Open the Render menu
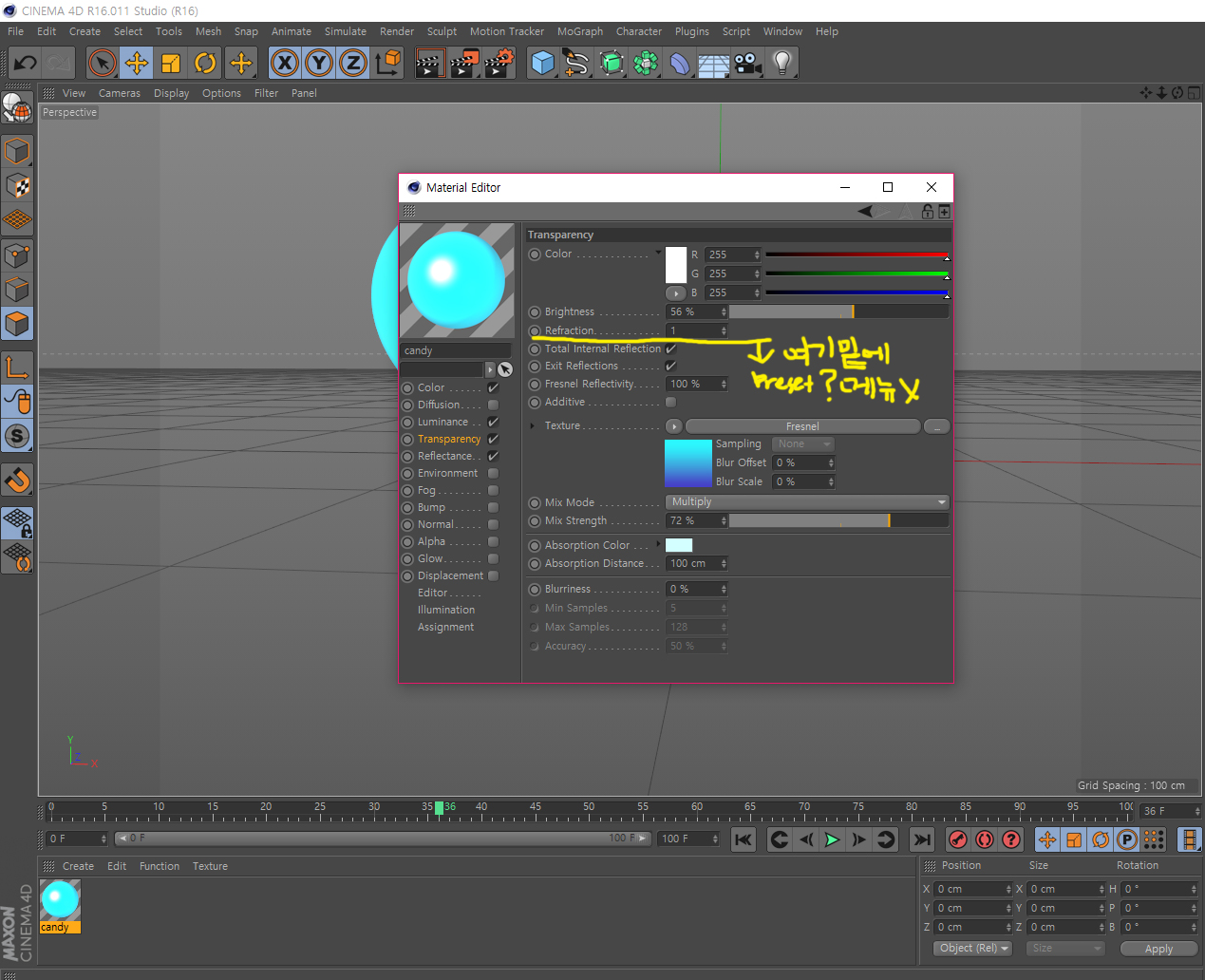 pyautogui.click(x=397, y=31)
